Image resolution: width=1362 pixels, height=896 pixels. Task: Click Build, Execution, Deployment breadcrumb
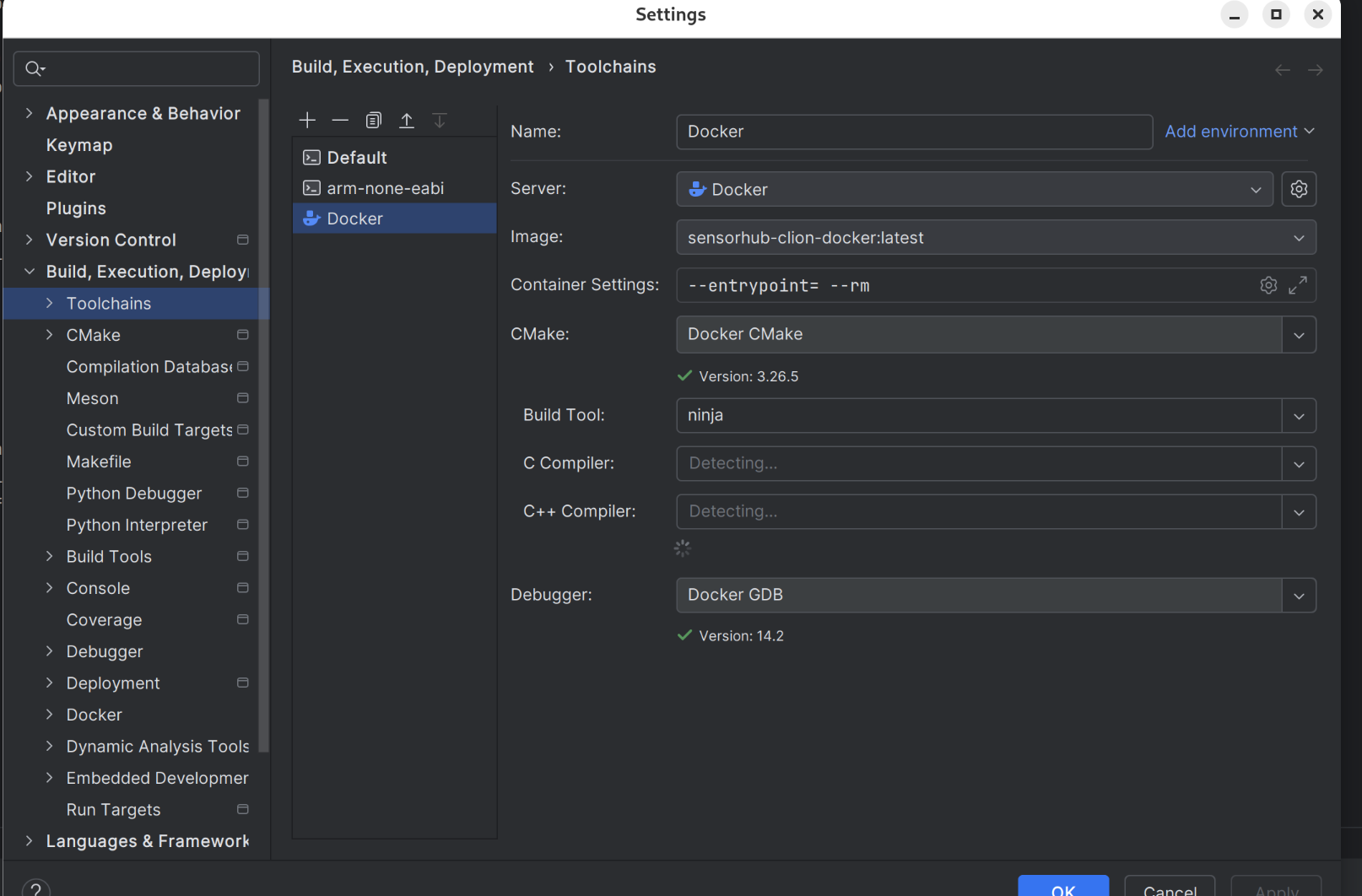coord(413,67)
